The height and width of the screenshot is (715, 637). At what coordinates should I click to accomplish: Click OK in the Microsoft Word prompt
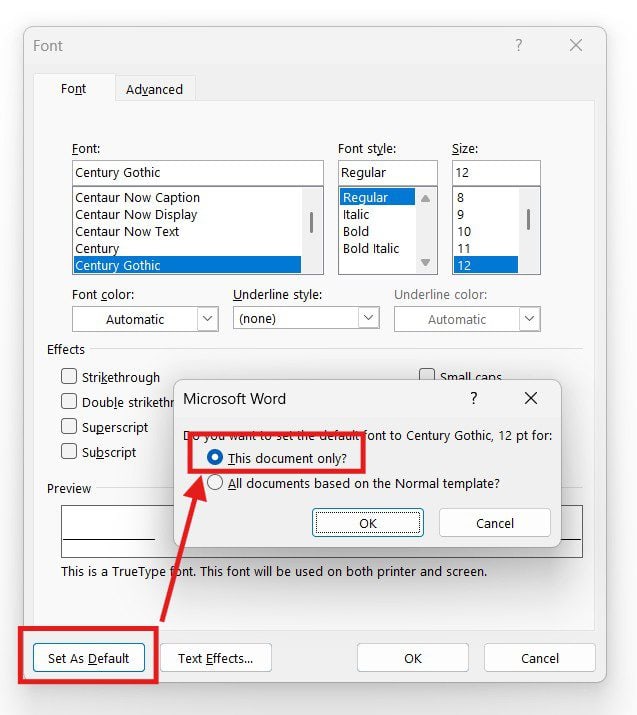[368, 523]
